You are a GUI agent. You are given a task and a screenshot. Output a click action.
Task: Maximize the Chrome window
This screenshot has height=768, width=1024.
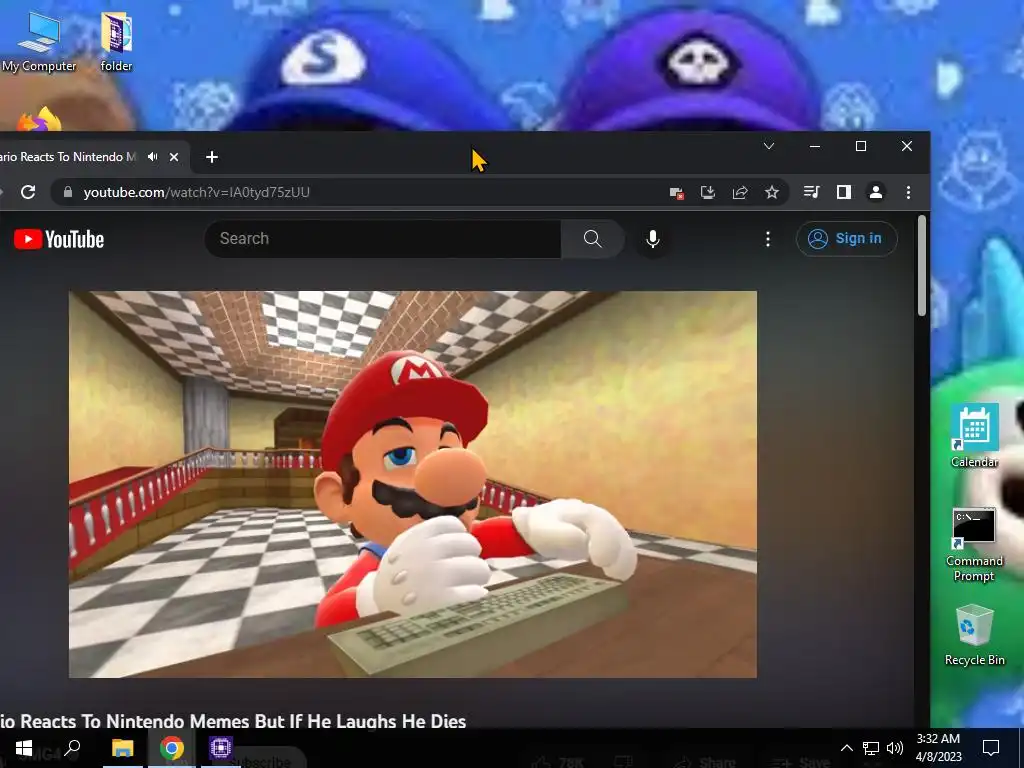[x=861, y=146]
